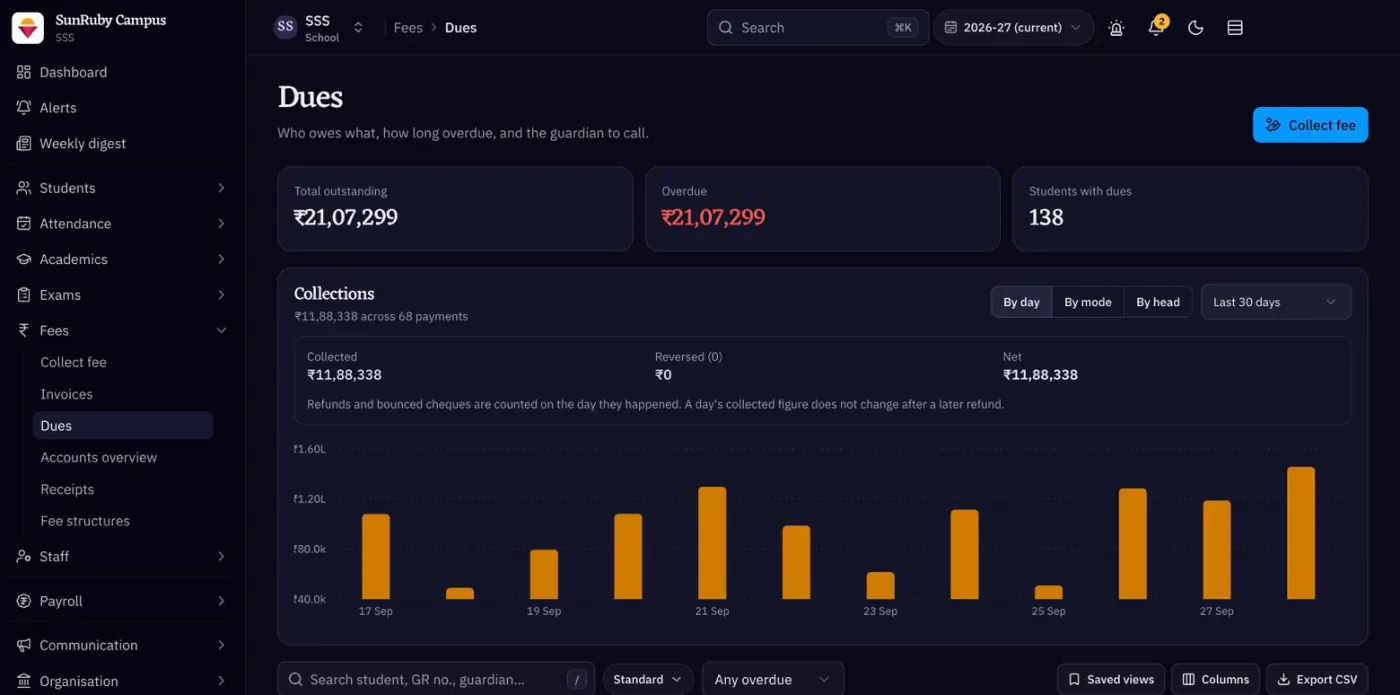Click the Staff user icon
This screenshot has height=695, width=1400.
click(x=24, y=556)
